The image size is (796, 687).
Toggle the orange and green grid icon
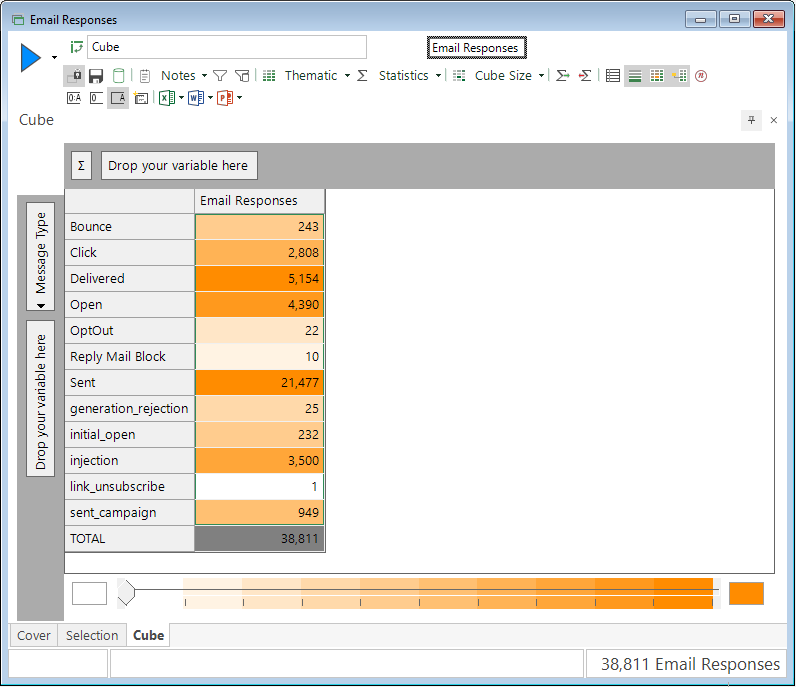click(657, 76)
